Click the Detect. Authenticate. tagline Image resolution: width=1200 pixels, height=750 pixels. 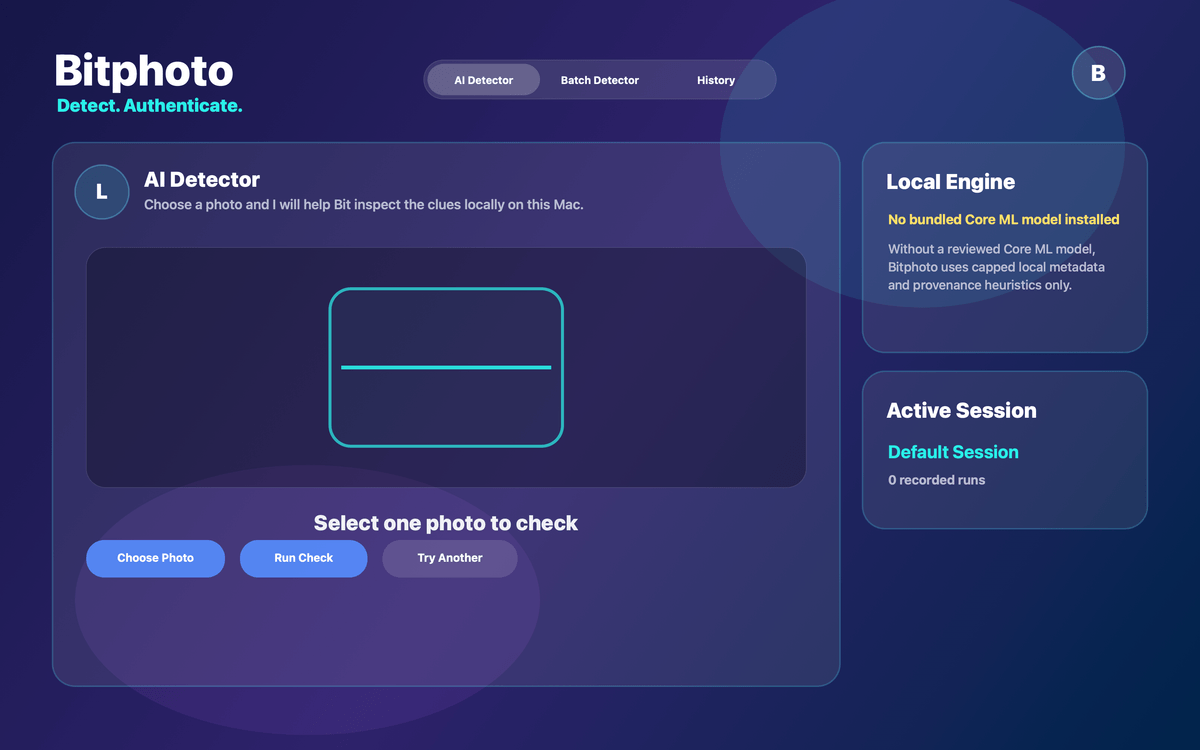(x=150, y=105)
